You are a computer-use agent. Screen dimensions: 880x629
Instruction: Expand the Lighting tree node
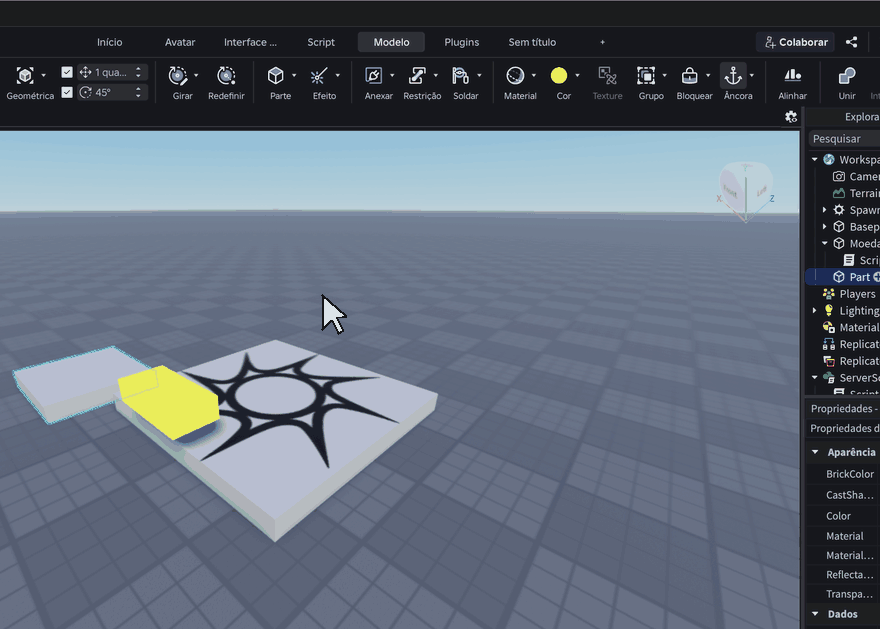pos(815,310)
